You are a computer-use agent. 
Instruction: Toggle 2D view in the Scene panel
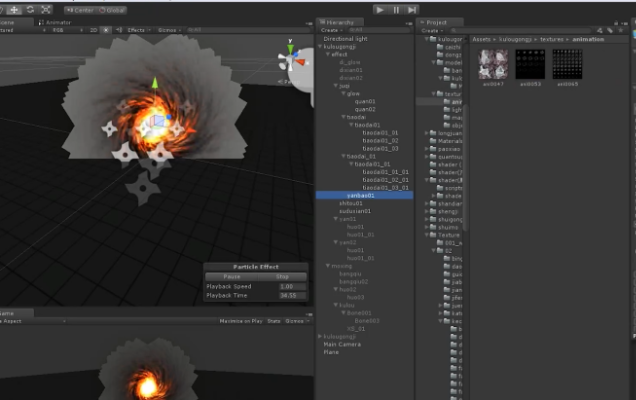(x=93, y=30)
